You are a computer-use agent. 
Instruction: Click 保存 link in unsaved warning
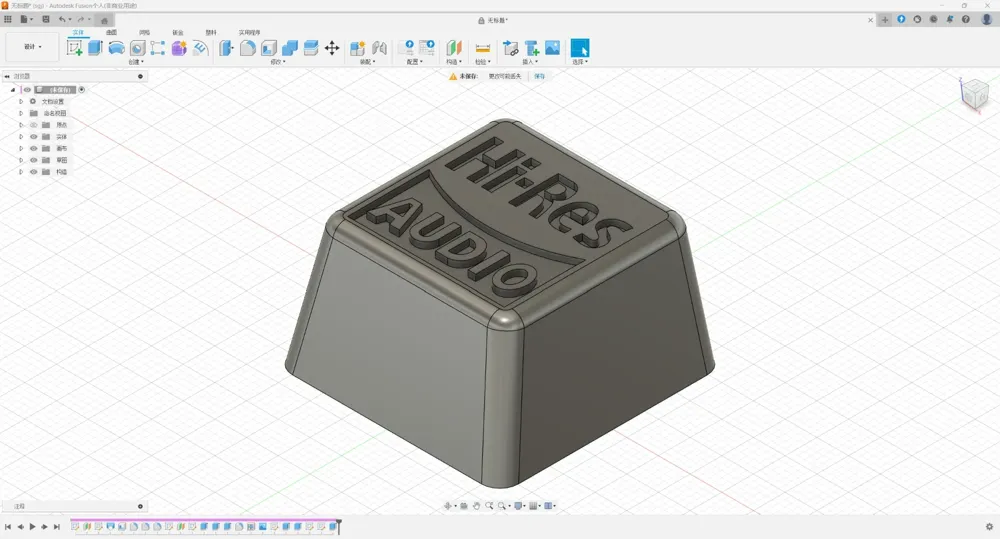[540, 76]
